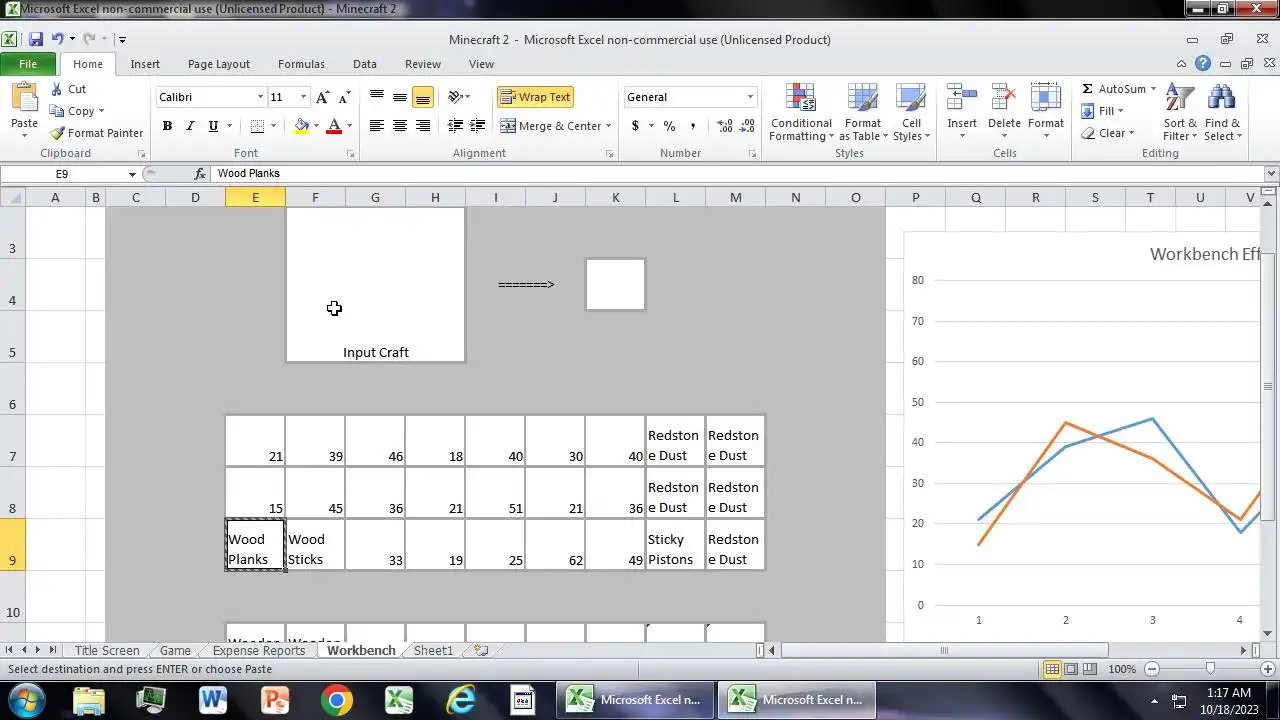Switch to the Data ribbon tab
Viewport: 1280px width, 720px height.
click(x=365, y=64)
